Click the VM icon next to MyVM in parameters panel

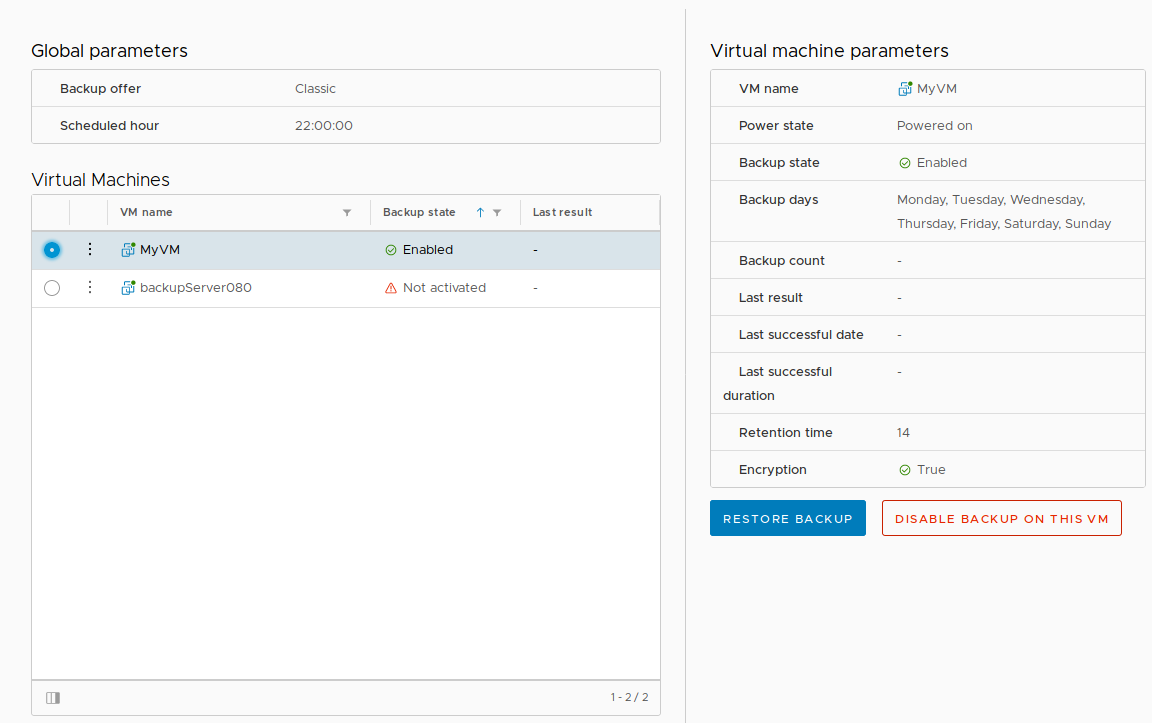pyautogui.click(x=904, y=88)
